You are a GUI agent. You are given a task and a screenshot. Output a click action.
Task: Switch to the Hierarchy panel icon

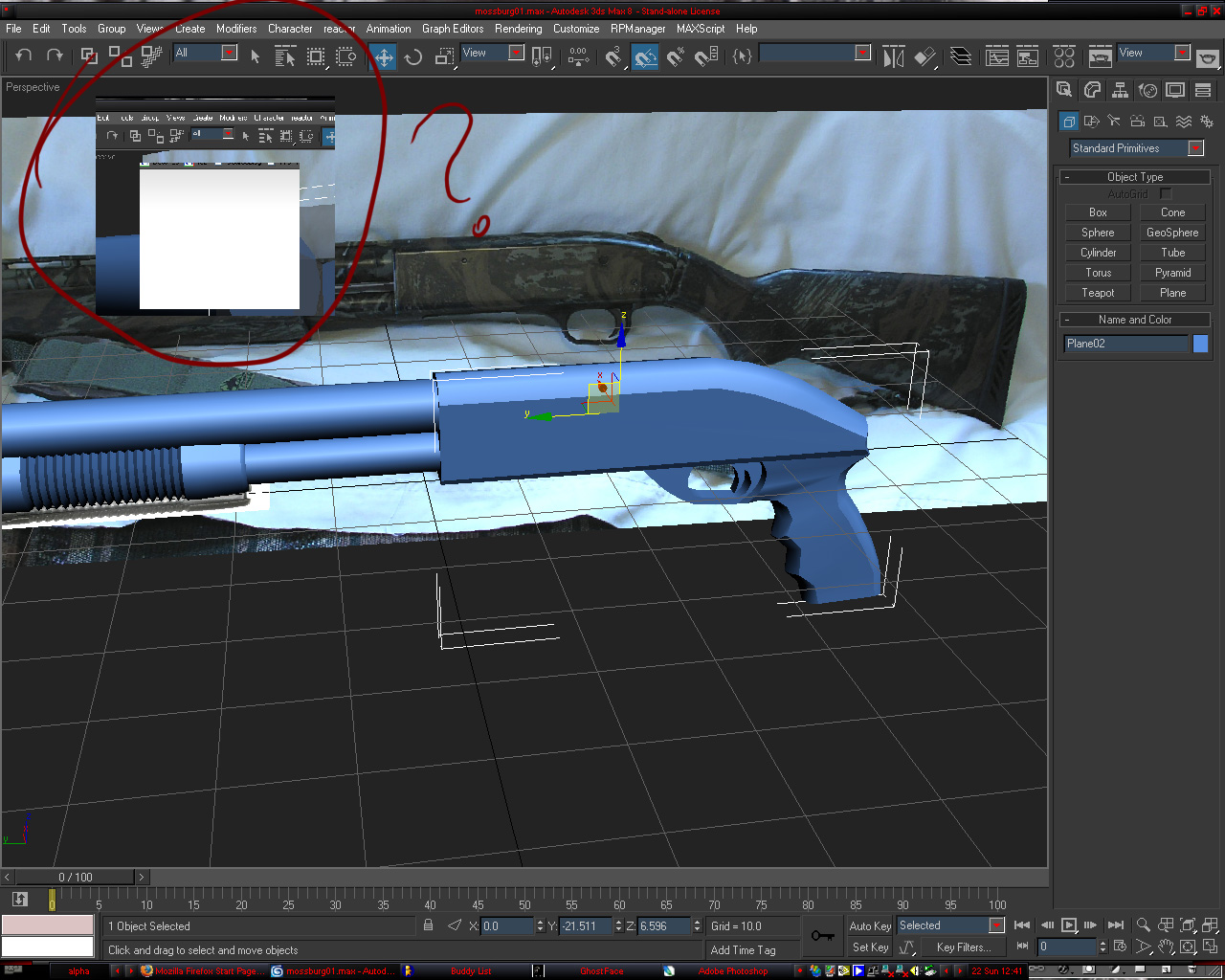click(x=1120, y=90)
